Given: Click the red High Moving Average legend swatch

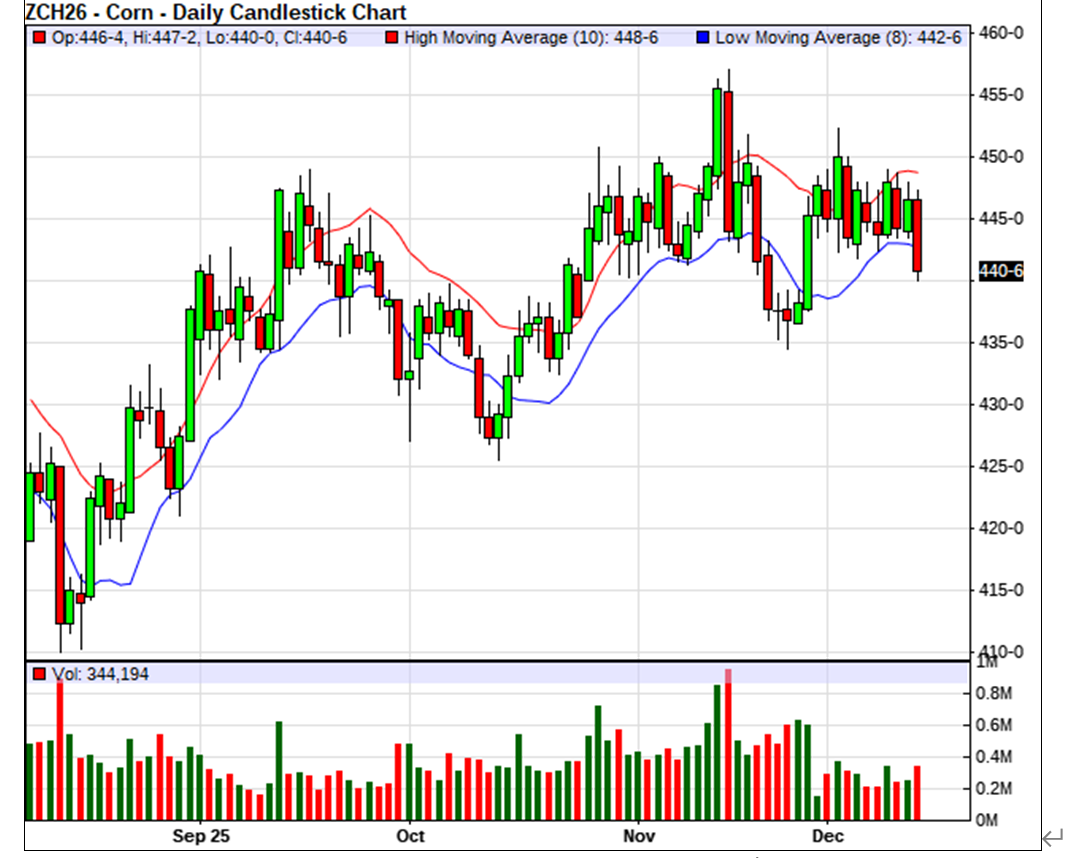Looking at the screenshot, I should (391, 37).
